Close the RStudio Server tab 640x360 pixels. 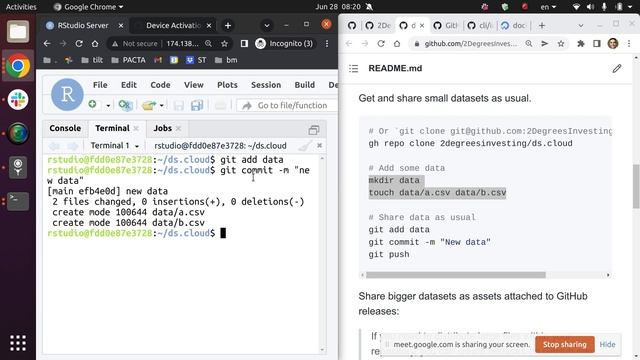pyautogui.click(x=121, y=25)
